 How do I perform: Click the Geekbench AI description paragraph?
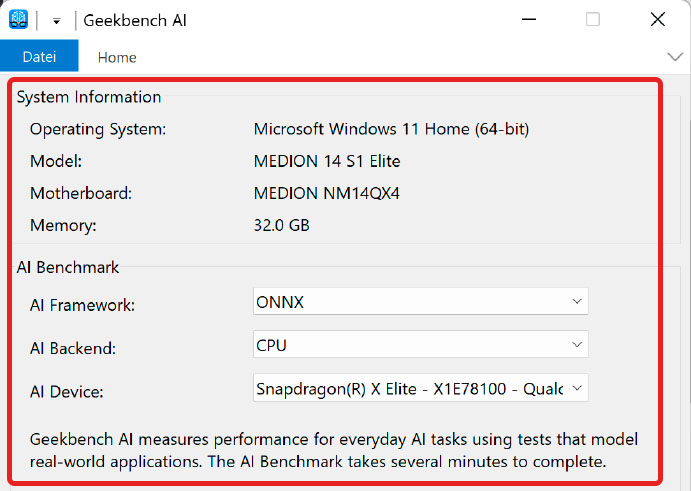[x=334, y=451]
